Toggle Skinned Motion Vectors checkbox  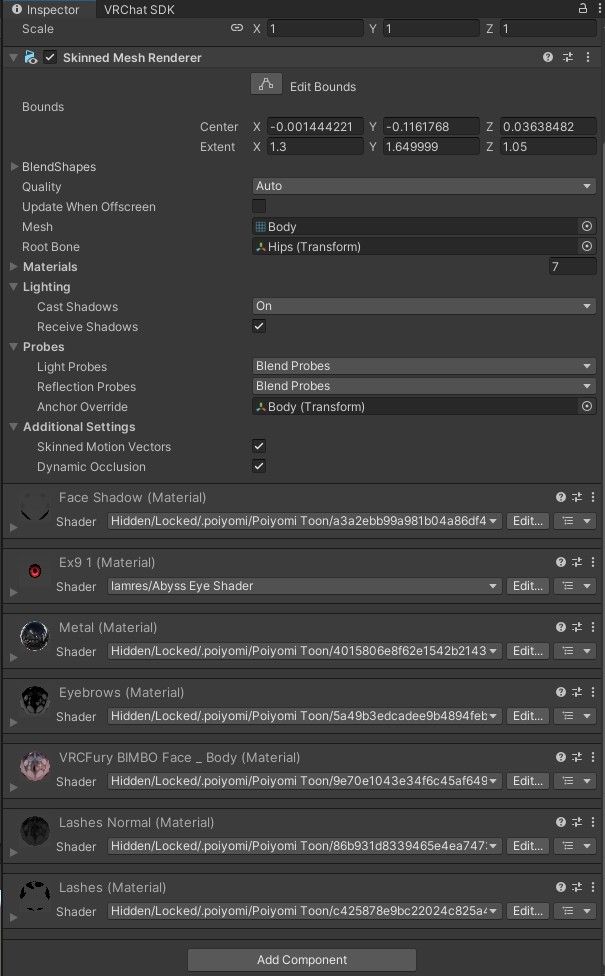[x=259, y=446]
